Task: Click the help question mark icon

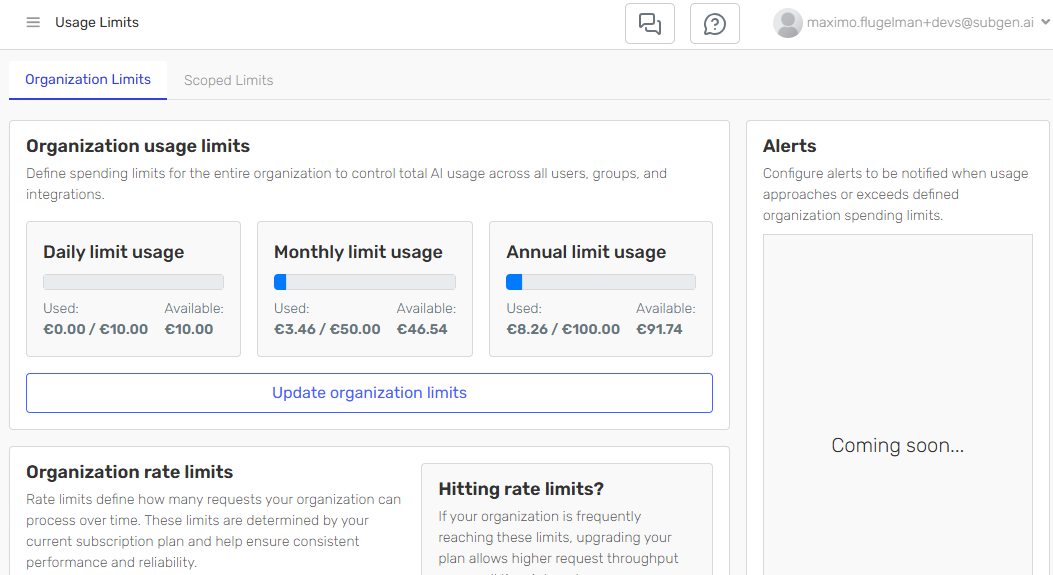Action: pyautogui.click(x=715, y=24)
